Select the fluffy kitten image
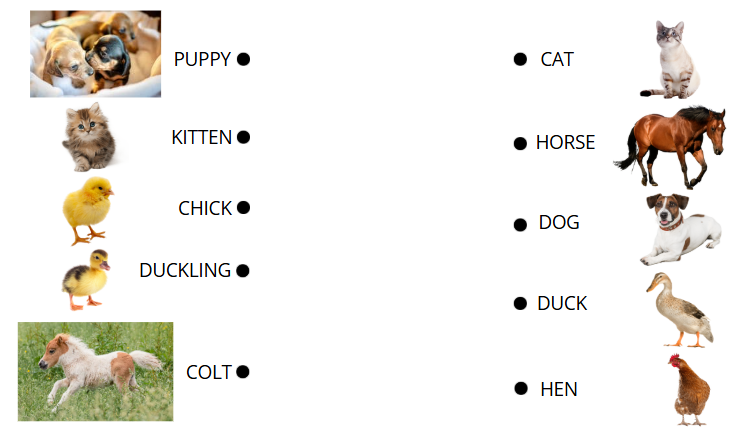The width and height of the screenshot is (735, 433). click(90, 137)
